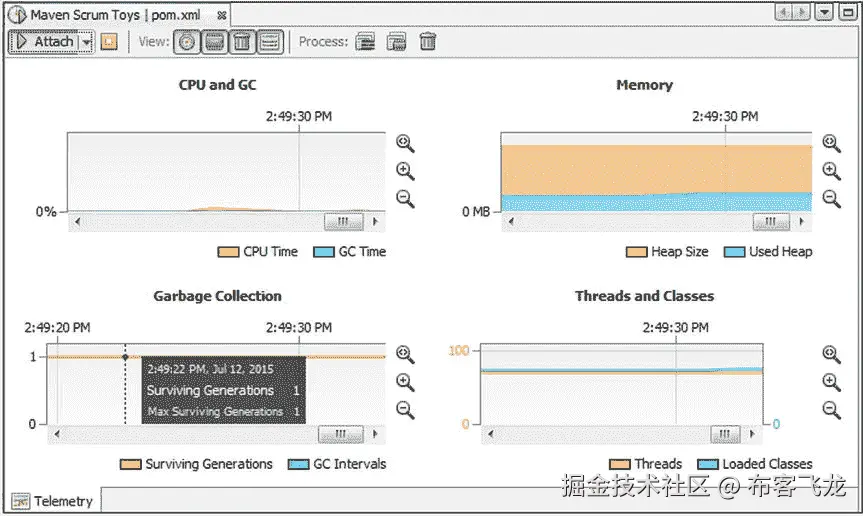The width and height of the screenshot is (863, 516).
Task: Click the Loaded Classes legend swatch
Action: [x=708, y=464]
